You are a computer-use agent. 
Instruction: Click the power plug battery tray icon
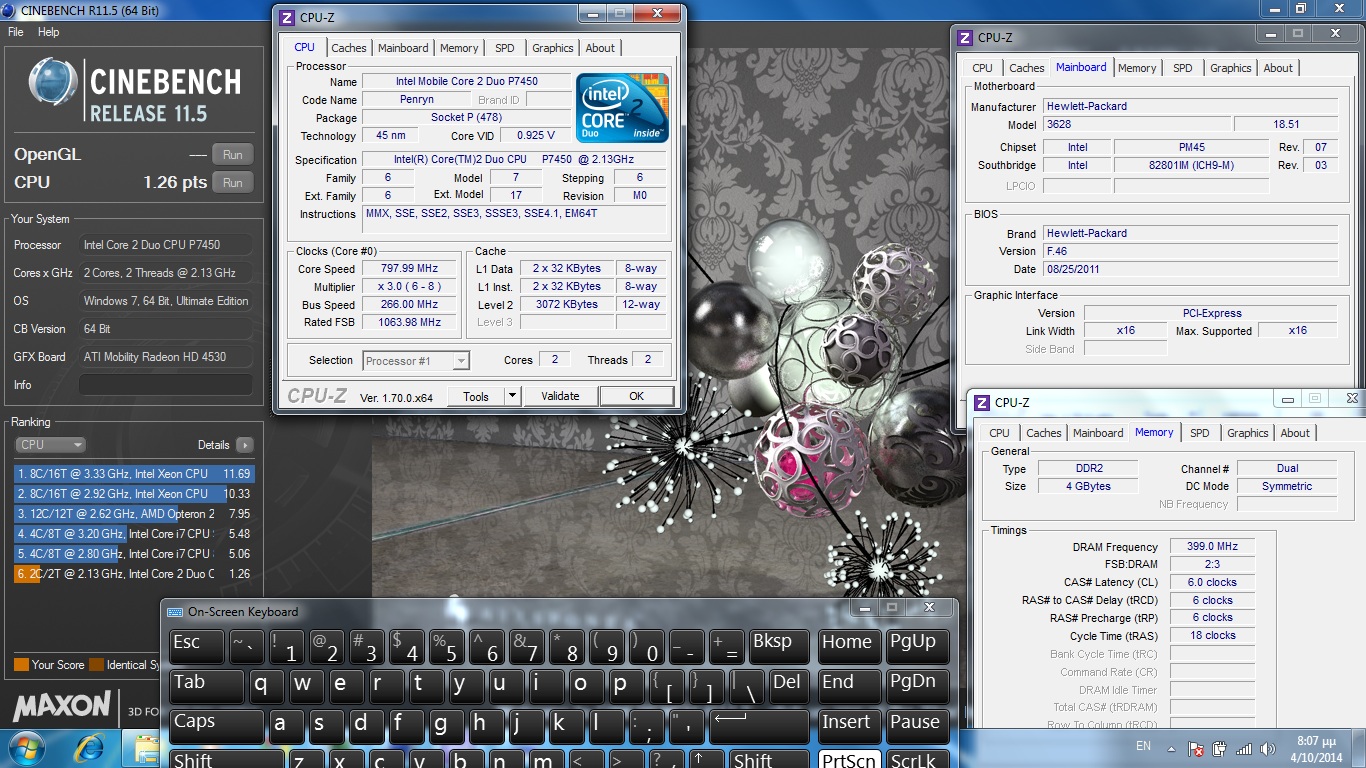click(1220, 748)
